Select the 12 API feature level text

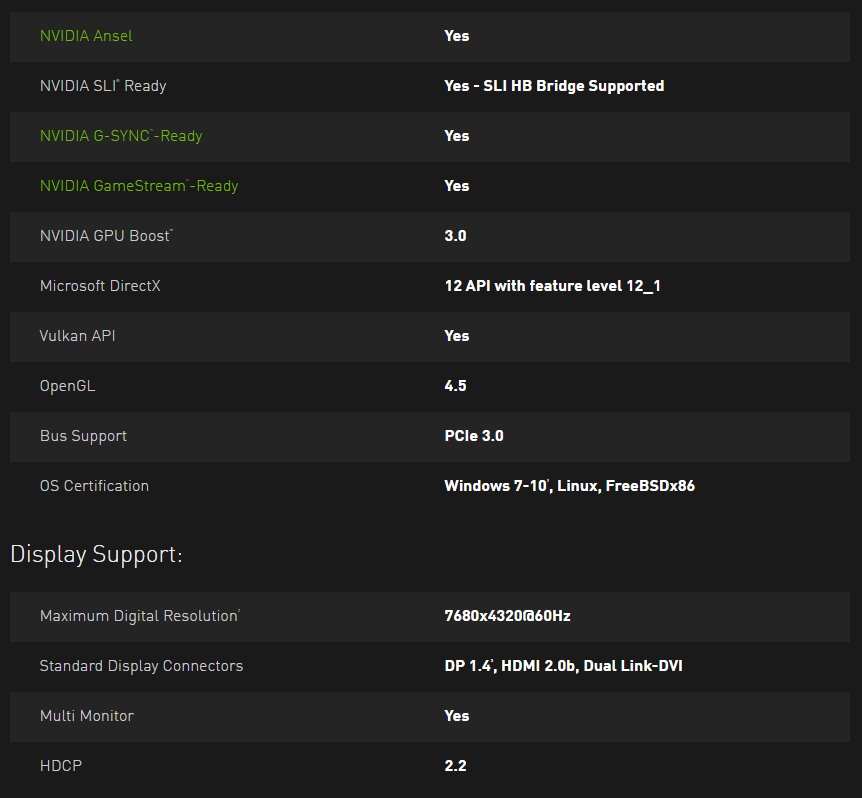click(x=552, y=286)
